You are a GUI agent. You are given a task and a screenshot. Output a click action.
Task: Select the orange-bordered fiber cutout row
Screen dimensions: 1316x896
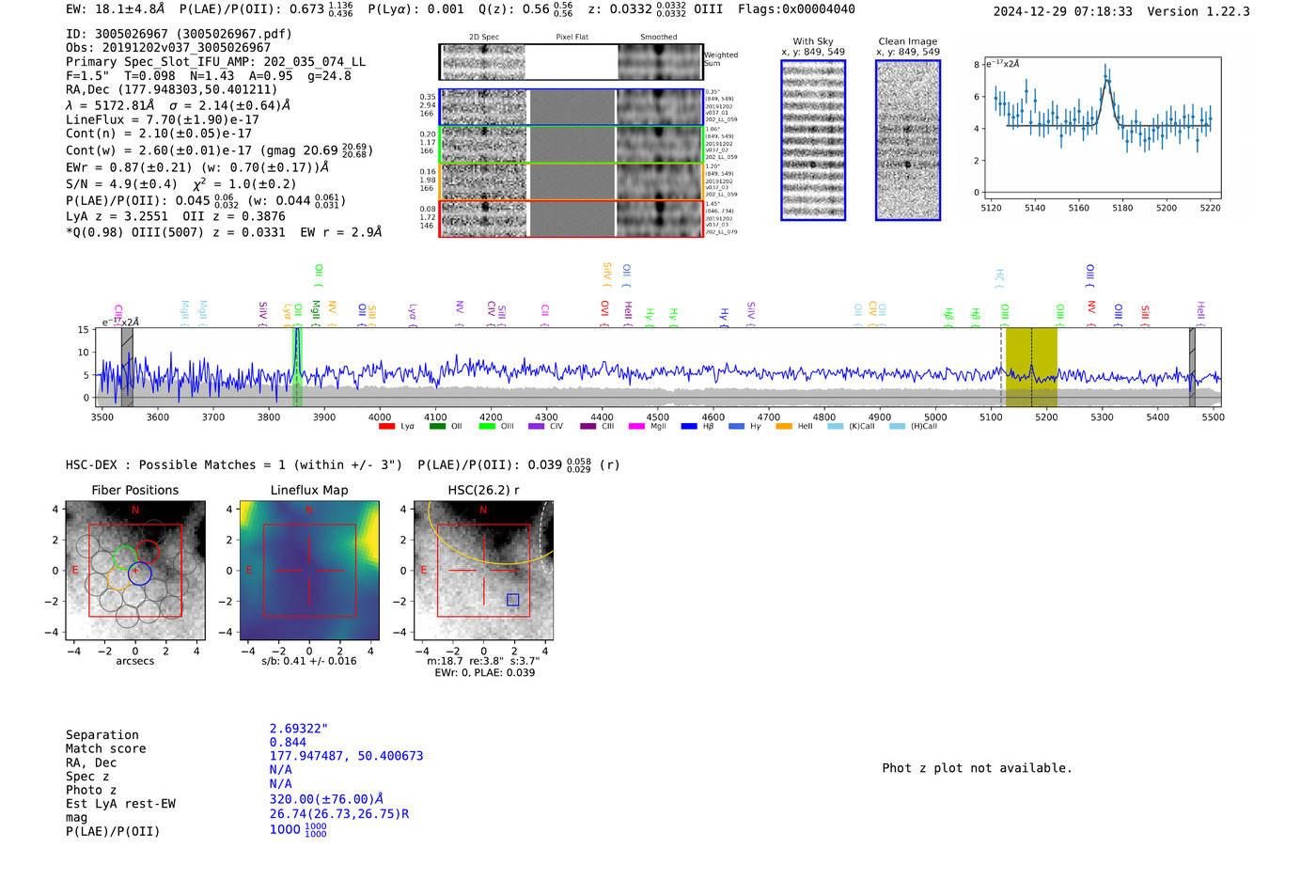tap(571, 181)
